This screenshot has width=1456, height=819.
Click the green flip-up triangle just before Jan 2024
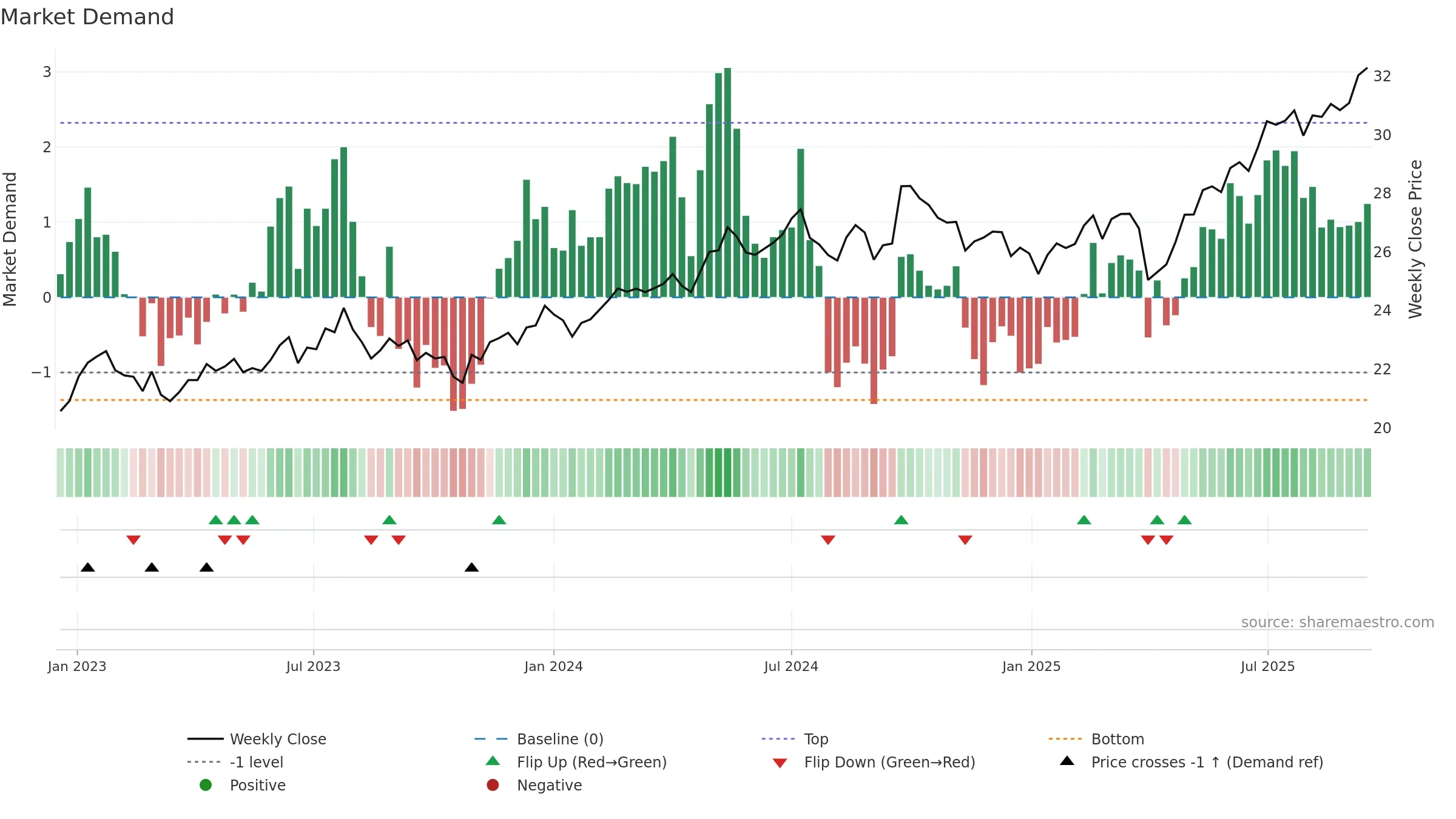click(499, 520)
